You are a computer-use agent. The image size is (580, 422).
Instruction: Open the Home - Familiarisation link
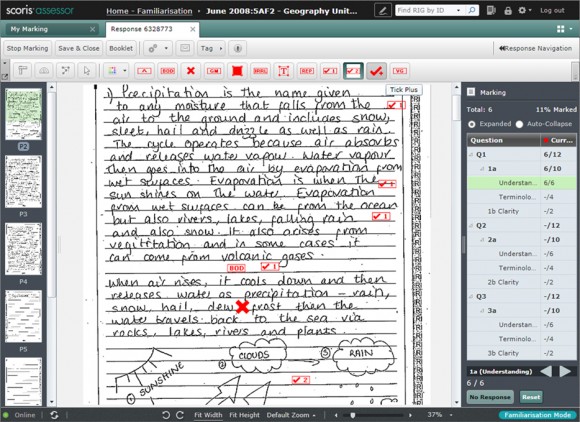[149, 11]
